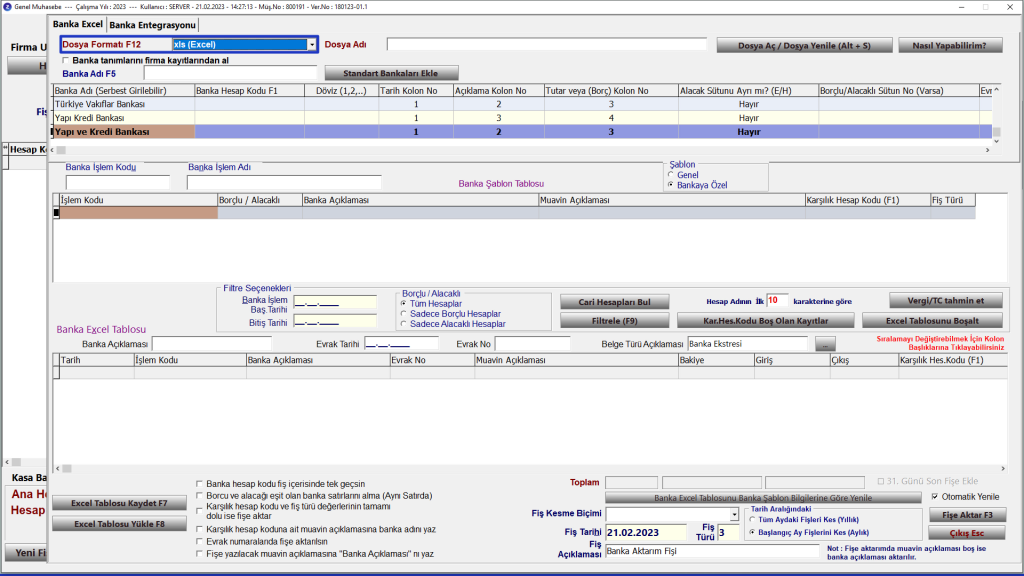Click the Hesap Adının İlk karakter count field
The height and width of the screenshot is (576, 1024).
(x=777, y=300)
